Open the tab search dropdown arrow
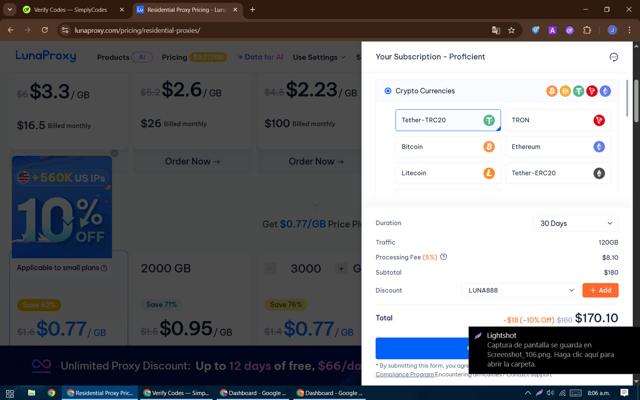This screenshot has height=400, width=640. [x=9, y=9]
